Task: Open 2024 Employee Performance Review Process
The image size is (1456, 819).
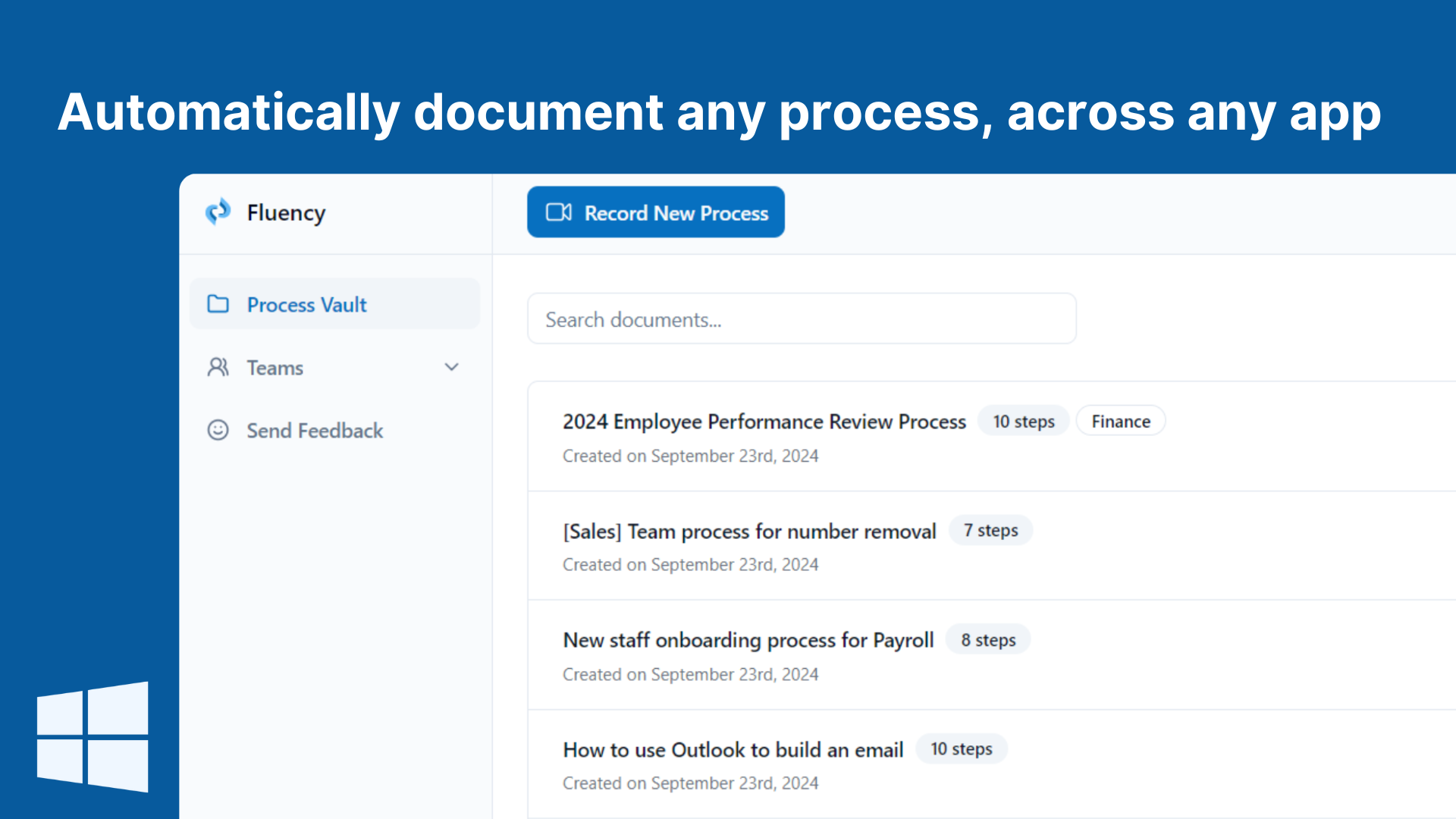Action: pyautogui.click(x=764, y=422)
